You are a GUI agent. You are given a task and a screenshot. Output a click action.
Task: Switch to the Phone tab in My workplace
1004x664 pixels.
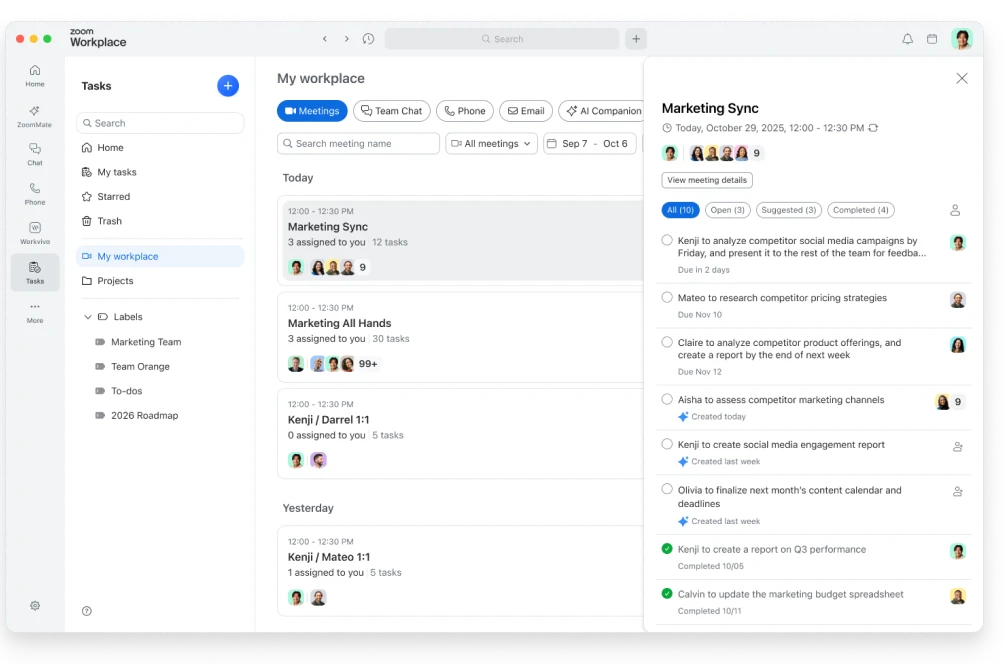[465, 111]
